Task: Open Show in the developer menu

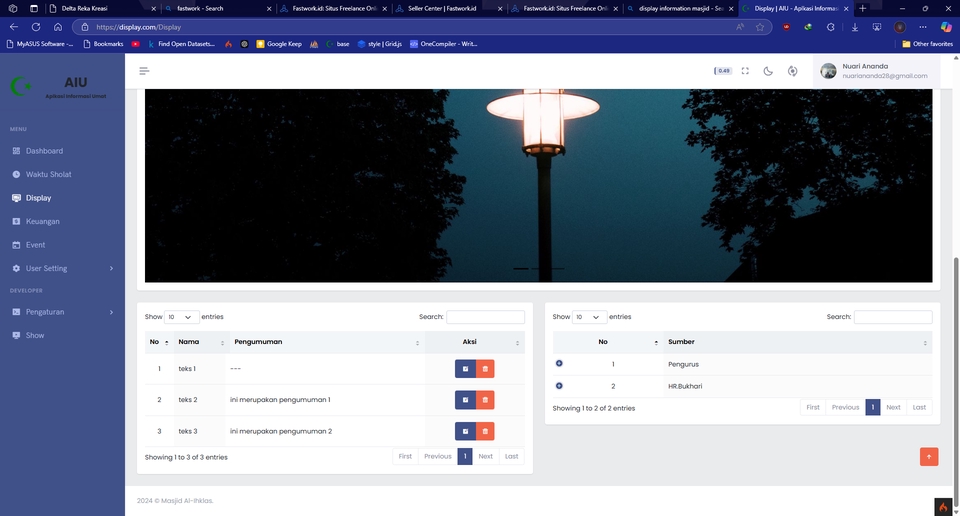Action: (x=34, y=335)
